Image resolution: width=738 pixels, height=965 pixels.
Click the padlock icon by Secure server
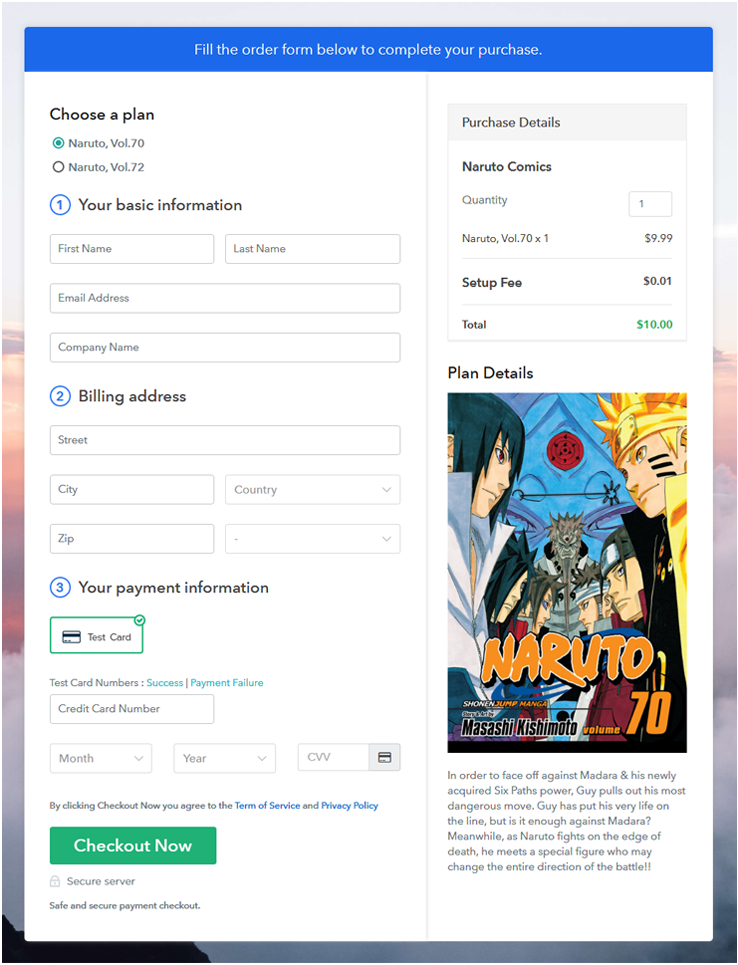[x=55, y=881]
